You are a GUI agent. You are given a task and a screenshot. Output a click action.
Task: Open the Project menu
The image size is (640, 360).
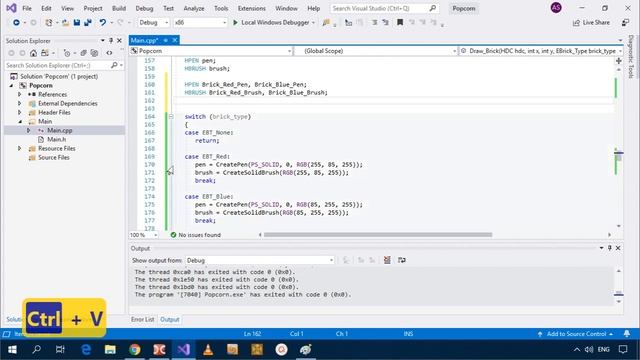tap(93, 8)
